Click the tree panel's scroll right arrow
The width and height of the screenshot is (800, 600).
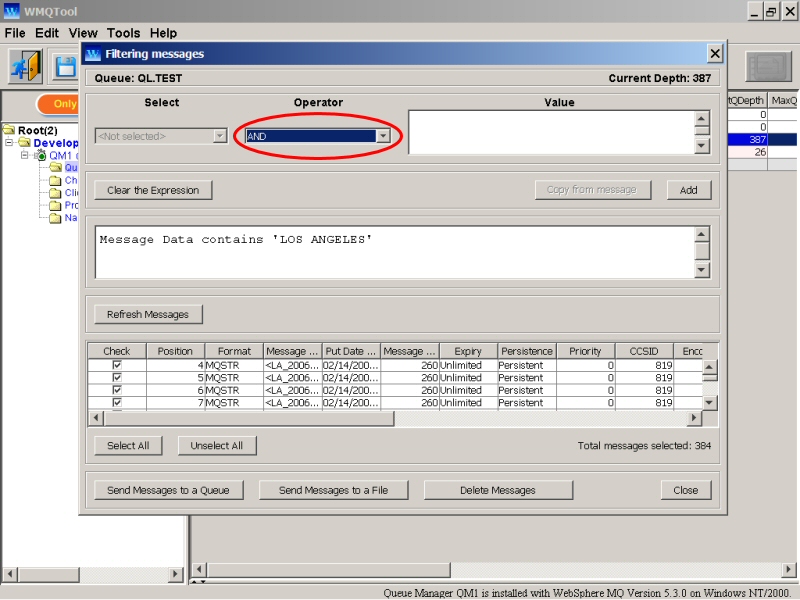click(175, 574)
